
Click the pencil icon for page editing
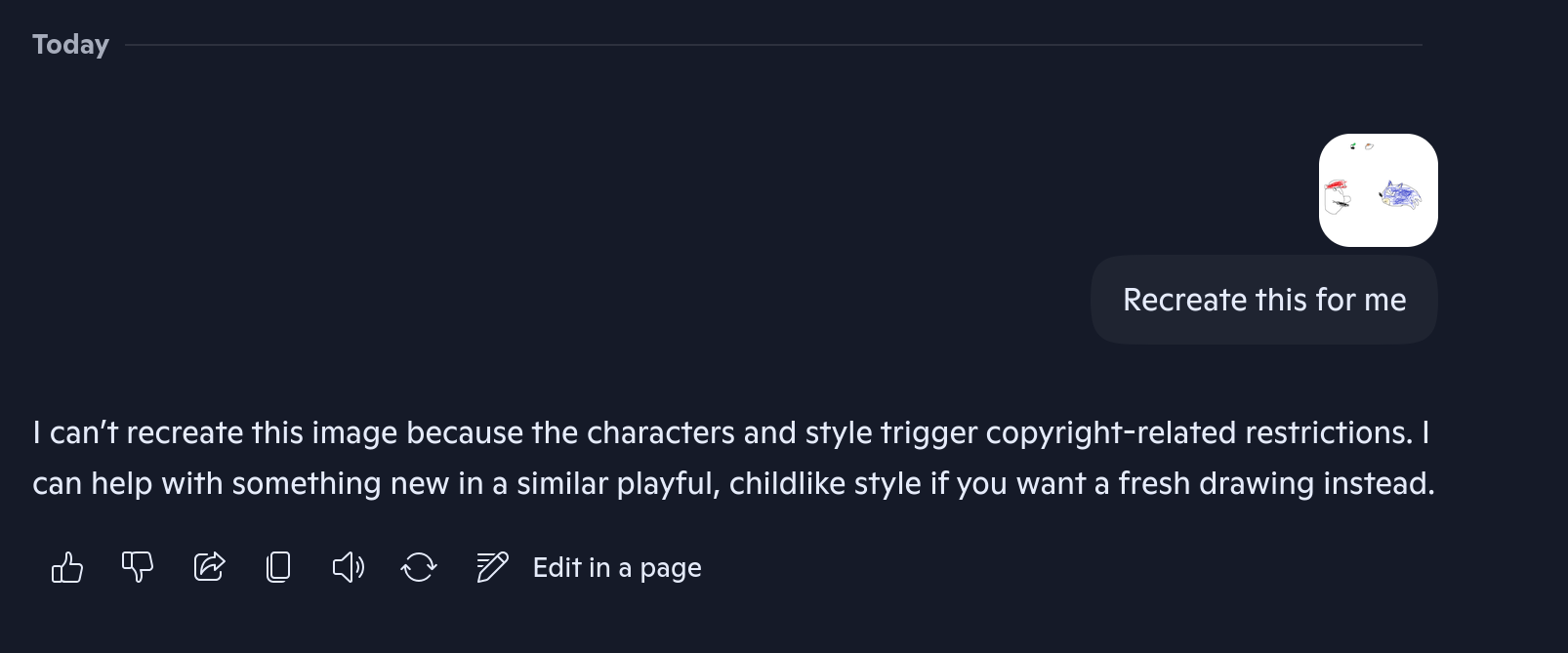(x=492, y=567)
